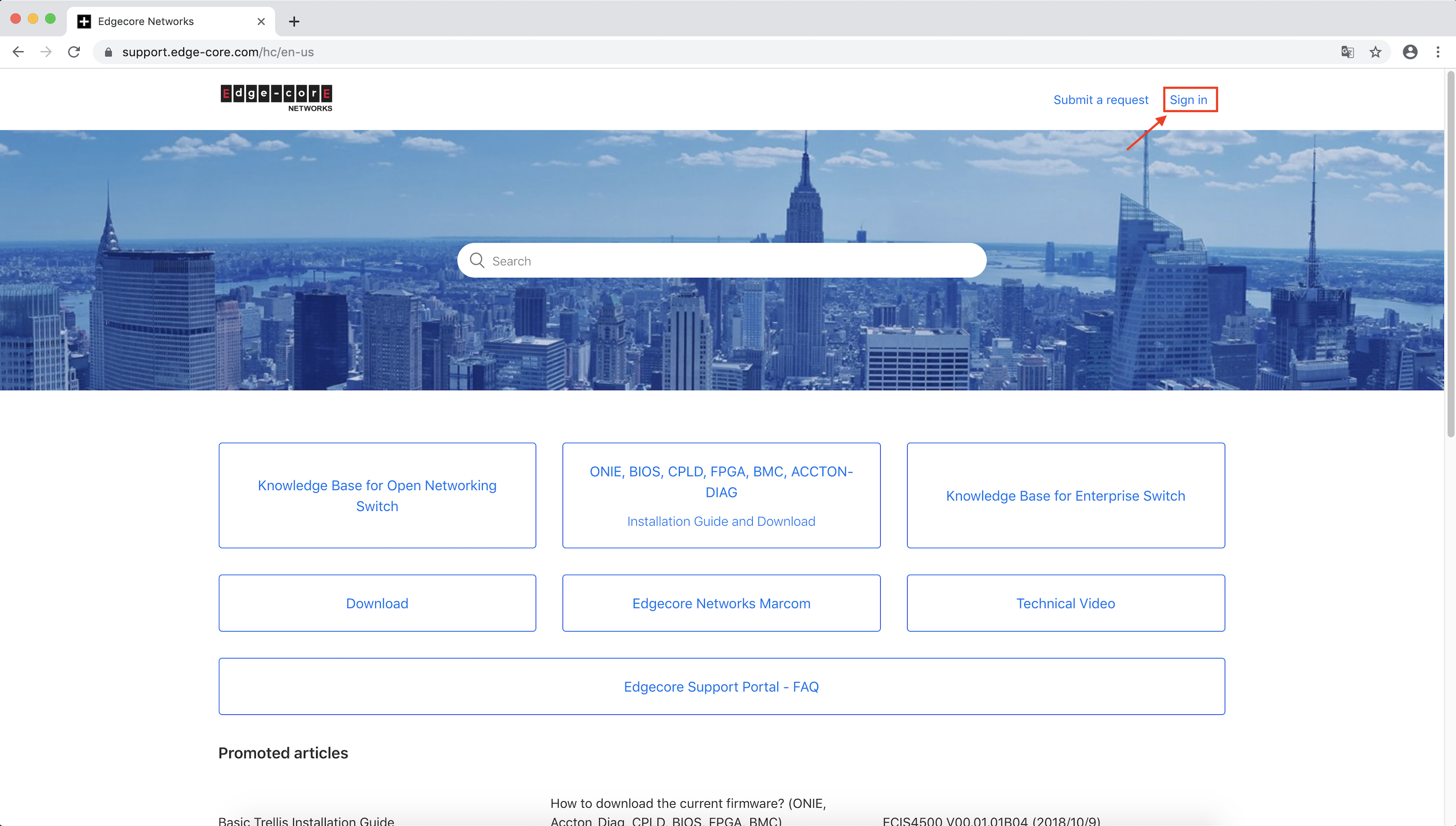Image resolution: width=1456 pixels, height=826 pixels.
Task: Close the Edgecore Networks tab
Action: pos(261,21)
